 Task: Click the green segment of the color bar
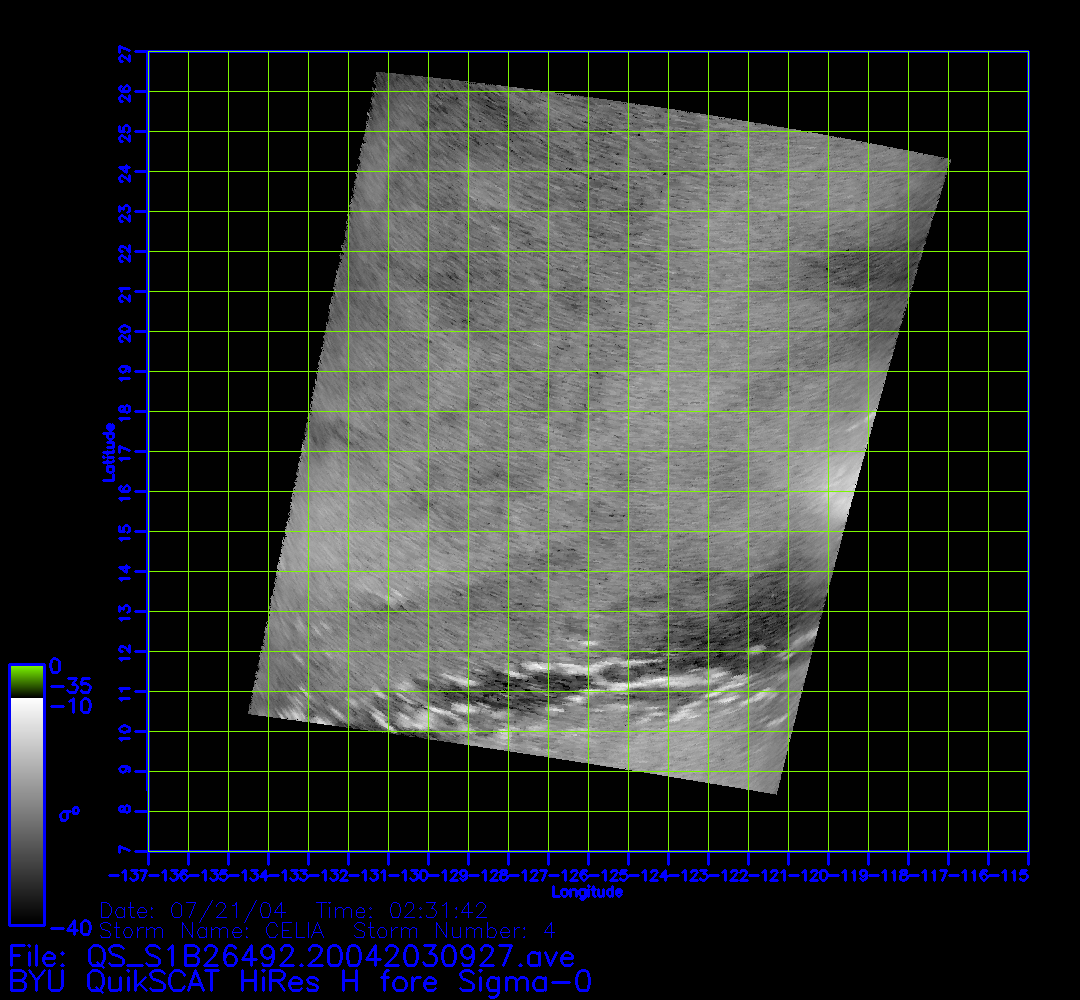(x=26, y=681)
